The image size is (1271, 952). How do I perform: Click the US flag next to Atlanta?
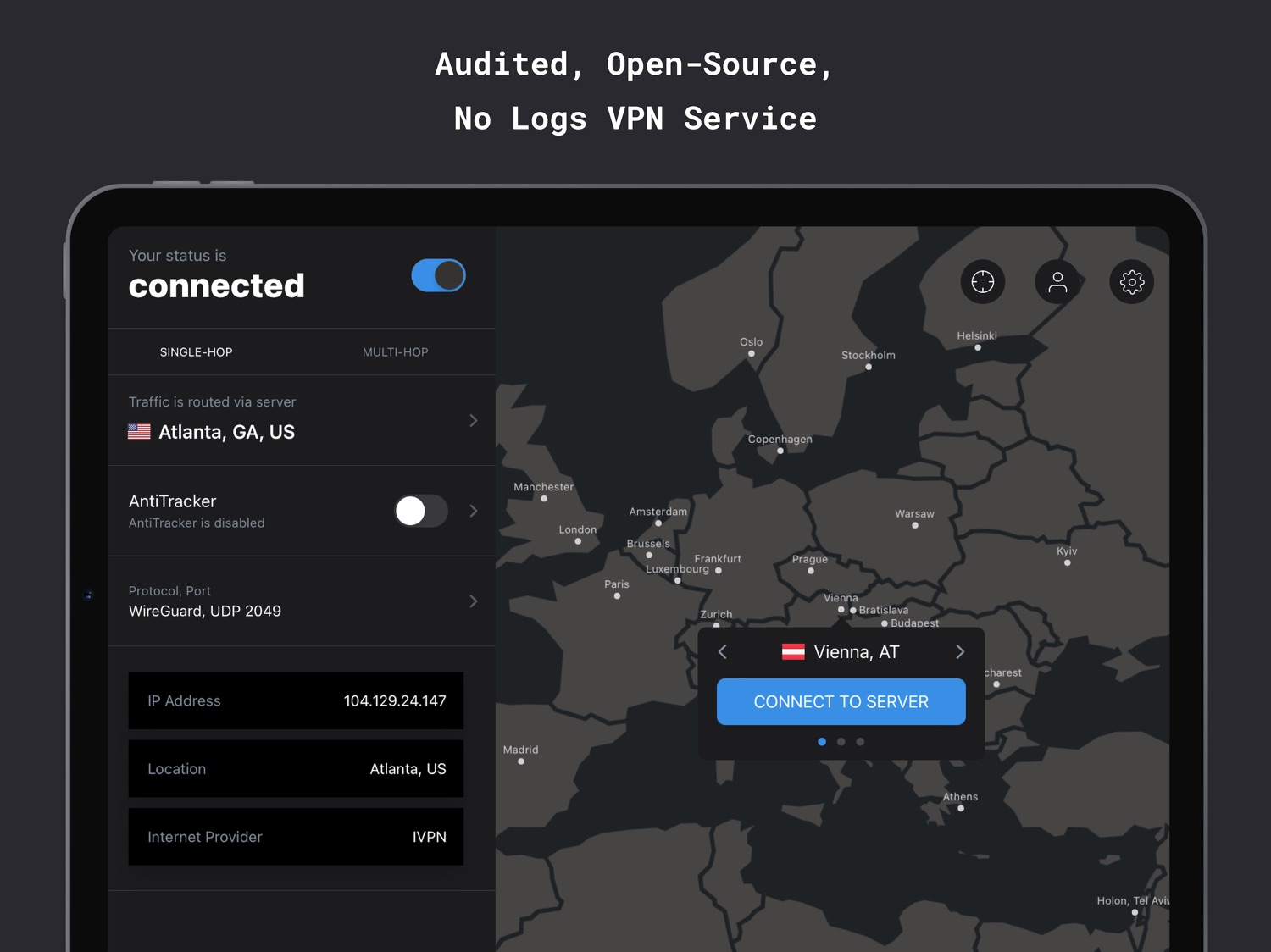coord(139,432)
